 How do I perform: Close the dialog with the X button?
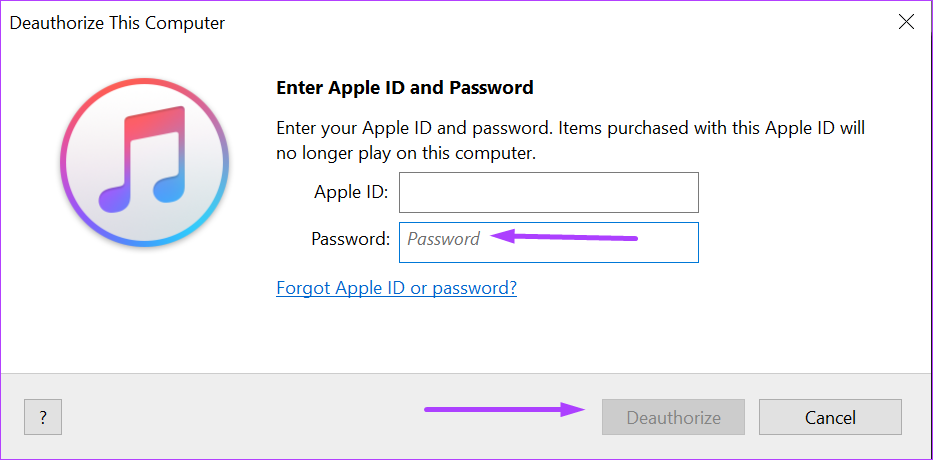pos(906,22)
